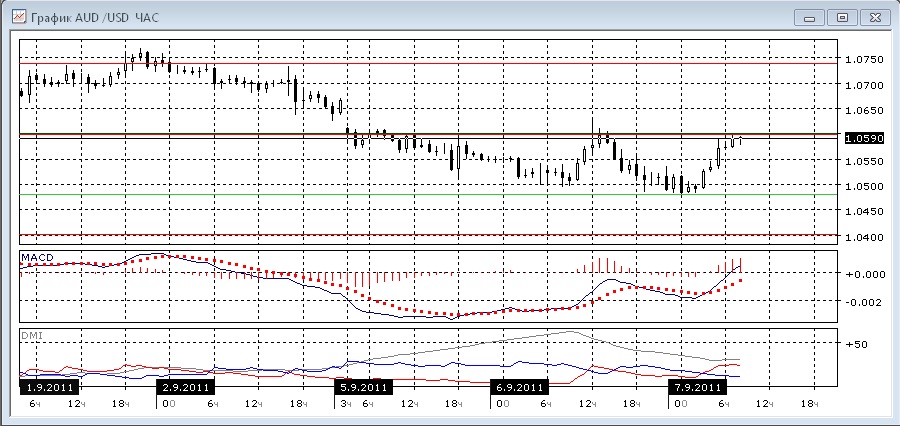Click the '3ч' time axis label
This screenshot has width=900, height=426.
344,404
